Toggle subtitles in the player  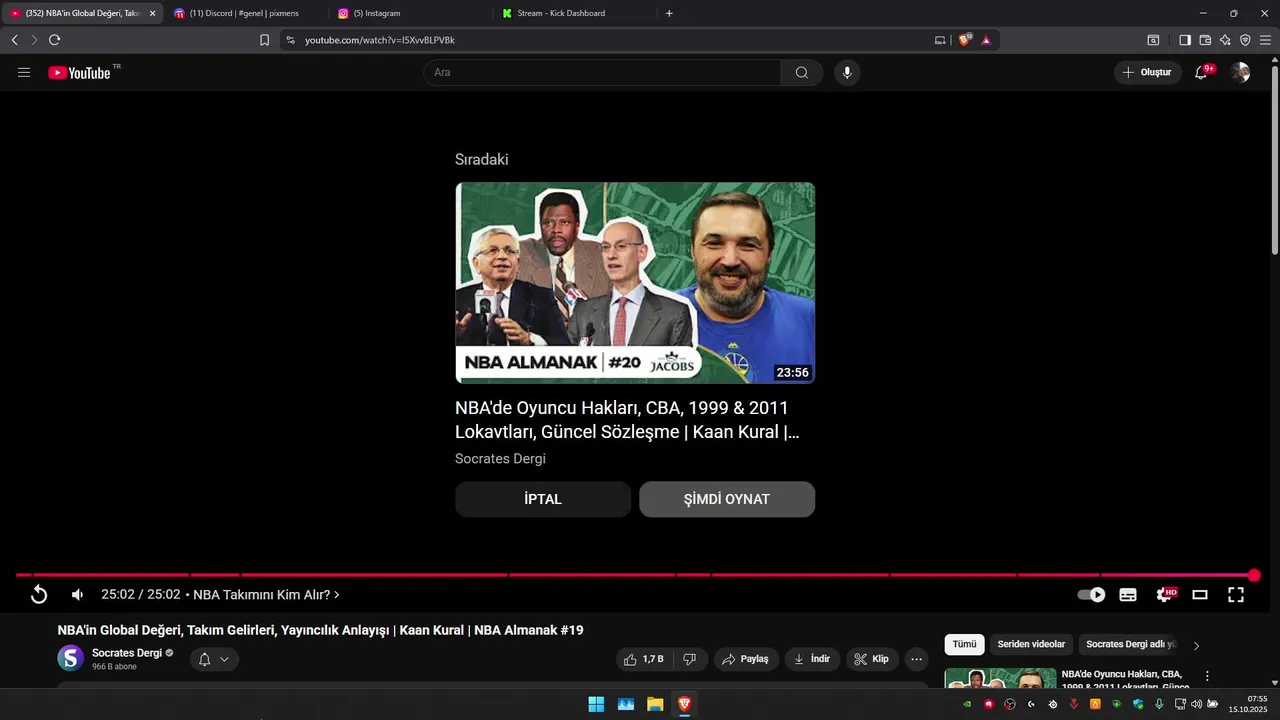(x=1128, y=595)
